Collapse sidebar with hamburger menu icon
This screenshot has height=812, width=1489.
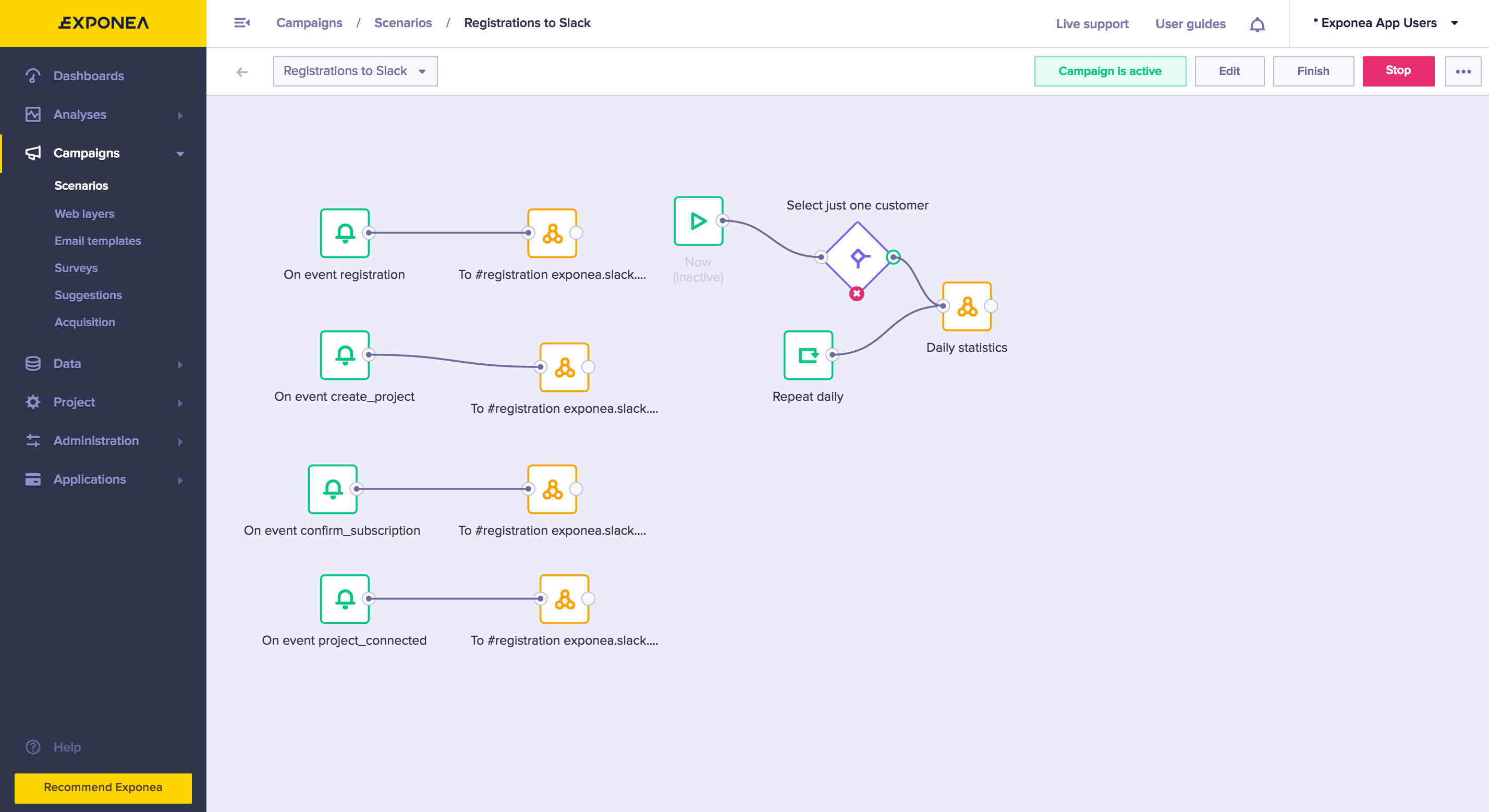pyautogui.click(x=241, y=23)
